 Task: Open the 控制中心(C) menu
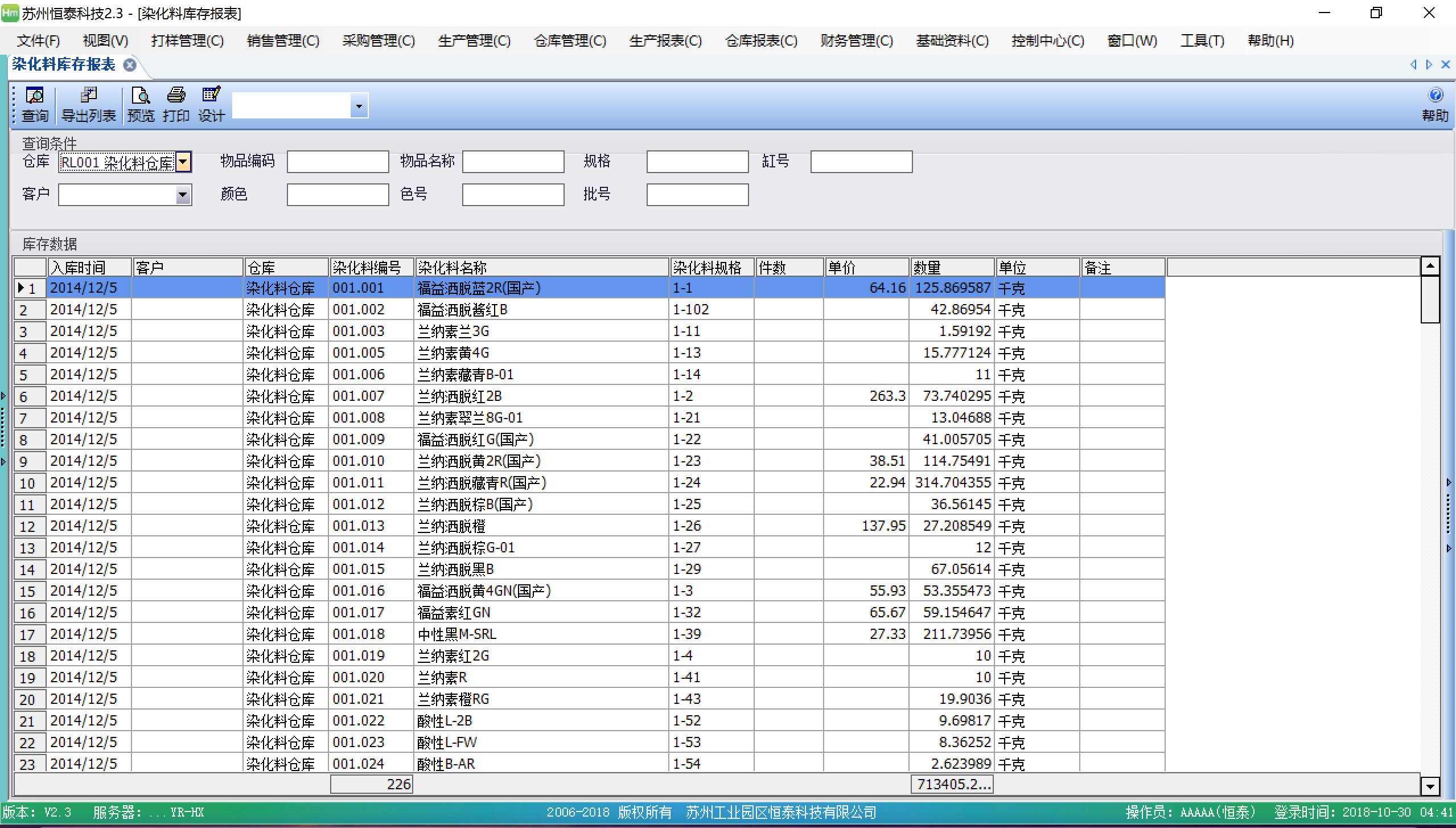coord(1048,41)
